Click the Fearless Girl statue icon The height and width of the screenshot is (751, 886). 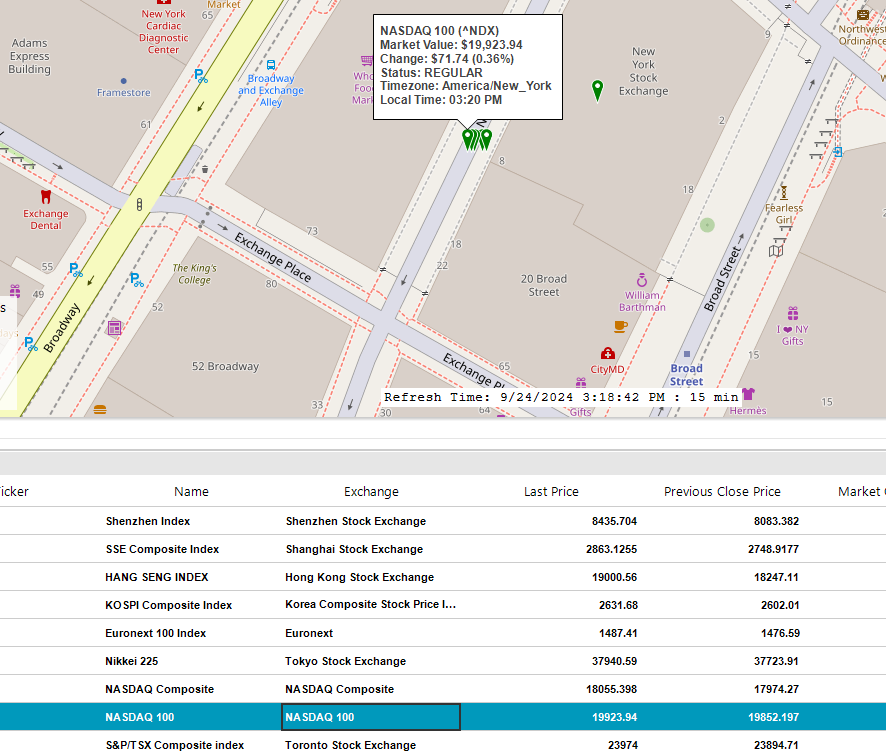(x=784, y=193)
